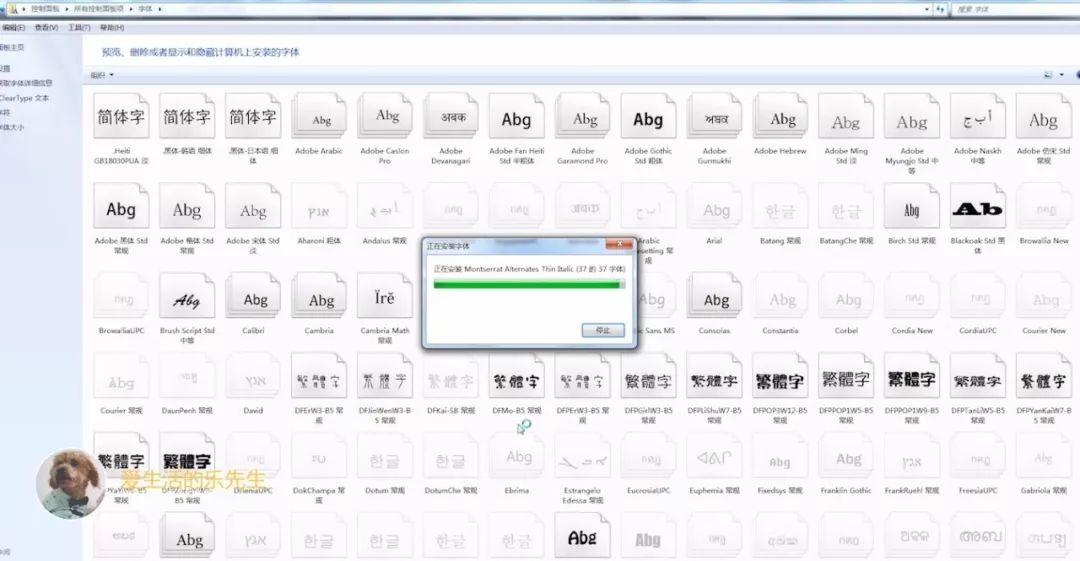
Task: Select the Adobe Gurmukhi font icon
Action: pyautogui.click(x=714, y=118)
